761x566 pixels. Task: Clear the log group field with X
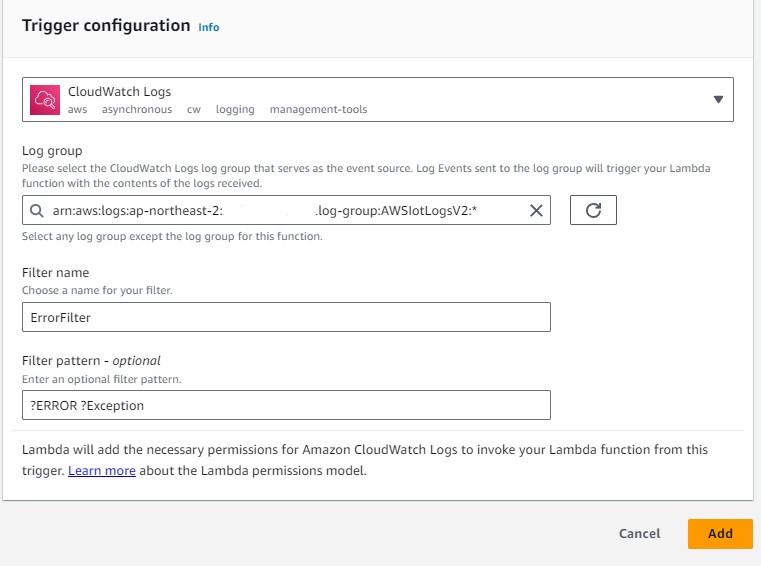(536, 210)
